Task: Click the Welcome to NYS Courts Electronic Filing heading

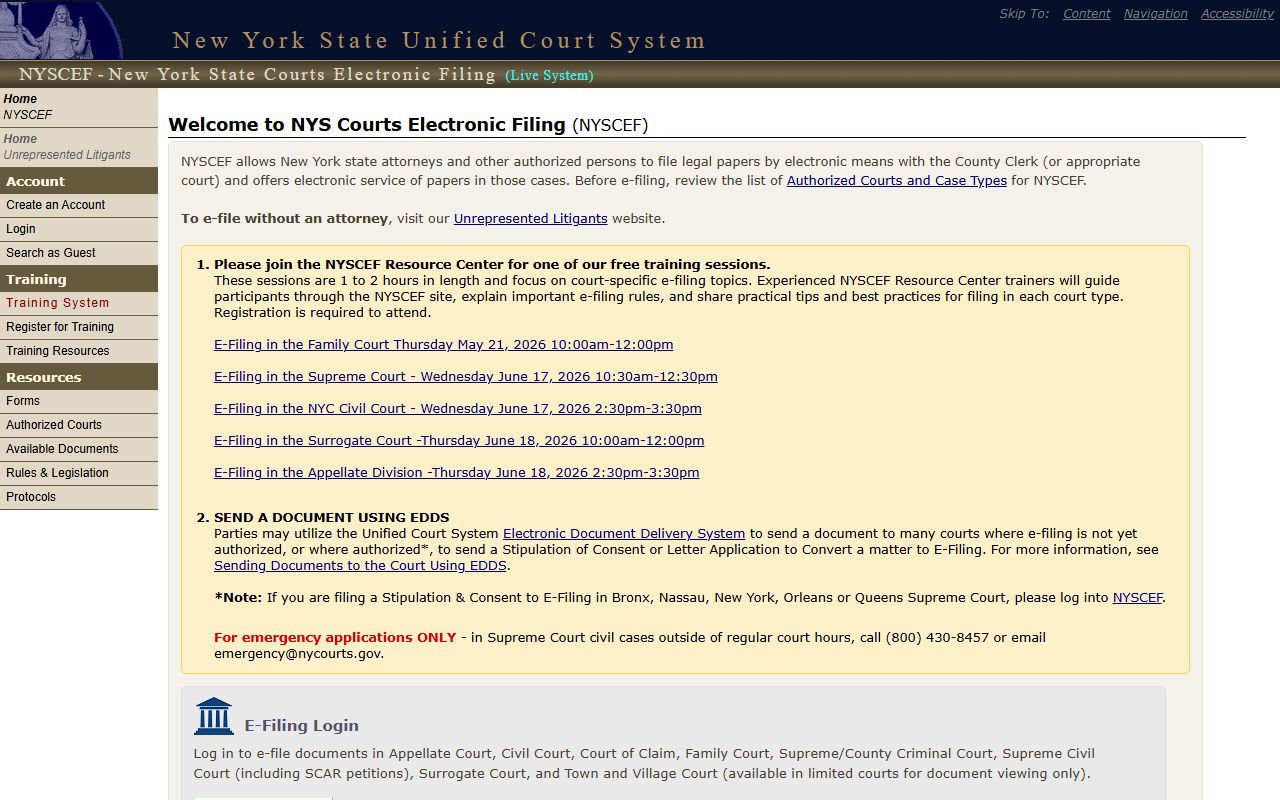Action: [x=408, y=125]
